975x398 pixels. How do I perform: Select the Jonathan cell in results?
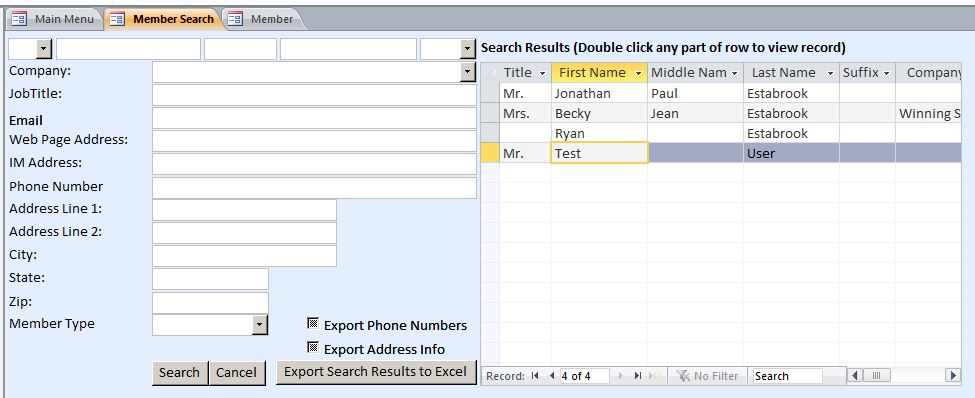(599, 93)
